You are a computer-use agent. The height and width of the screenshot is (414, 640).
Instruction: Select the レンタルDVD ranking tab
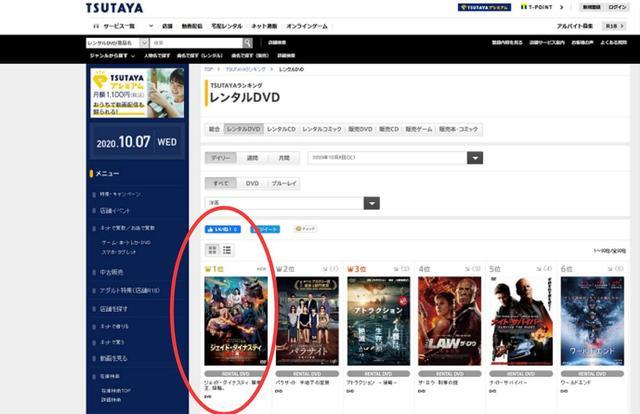click(243, 129)
